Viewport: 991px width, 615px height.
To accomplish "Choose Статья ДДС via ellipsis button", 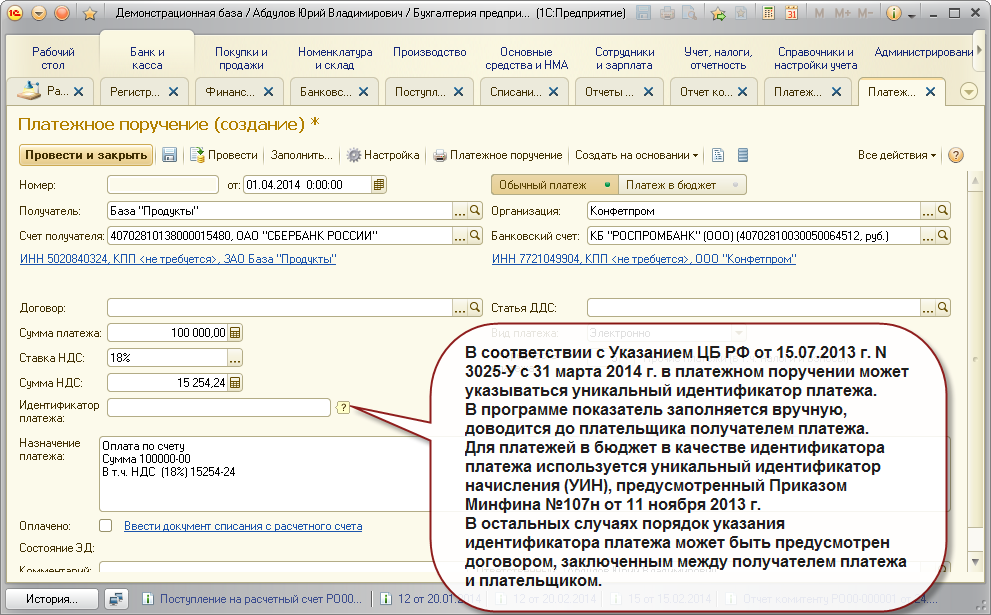I will (928, 308).
